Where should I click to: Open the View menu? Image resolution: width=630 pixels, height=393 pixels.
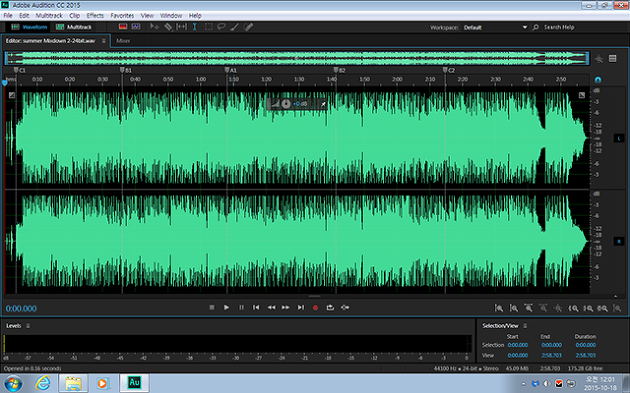click(x=147, y=16)
